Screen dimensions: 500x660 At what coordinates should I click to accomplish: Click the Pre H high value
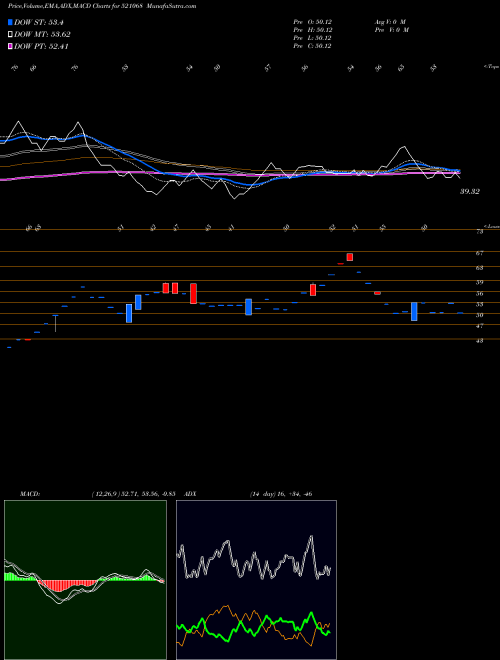312,30
